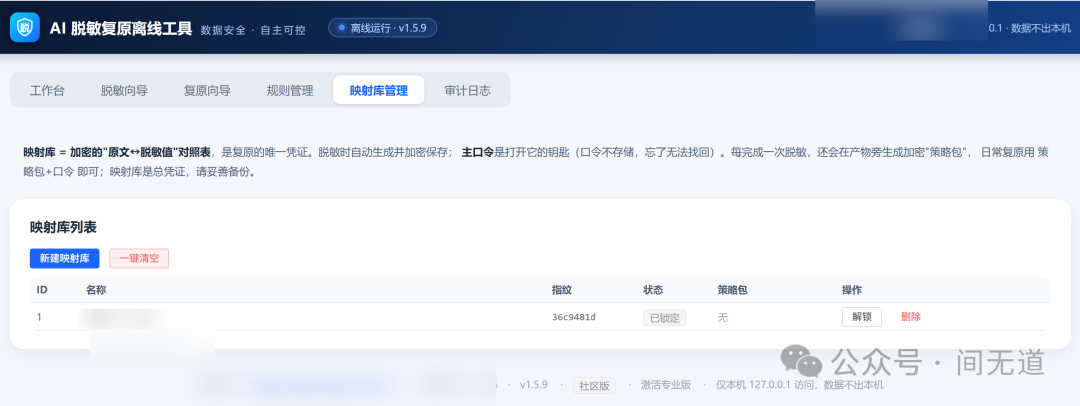Click the WeChat watermark icon
1080x406 pixels.
pyautogui.click(x=801, y=361)
